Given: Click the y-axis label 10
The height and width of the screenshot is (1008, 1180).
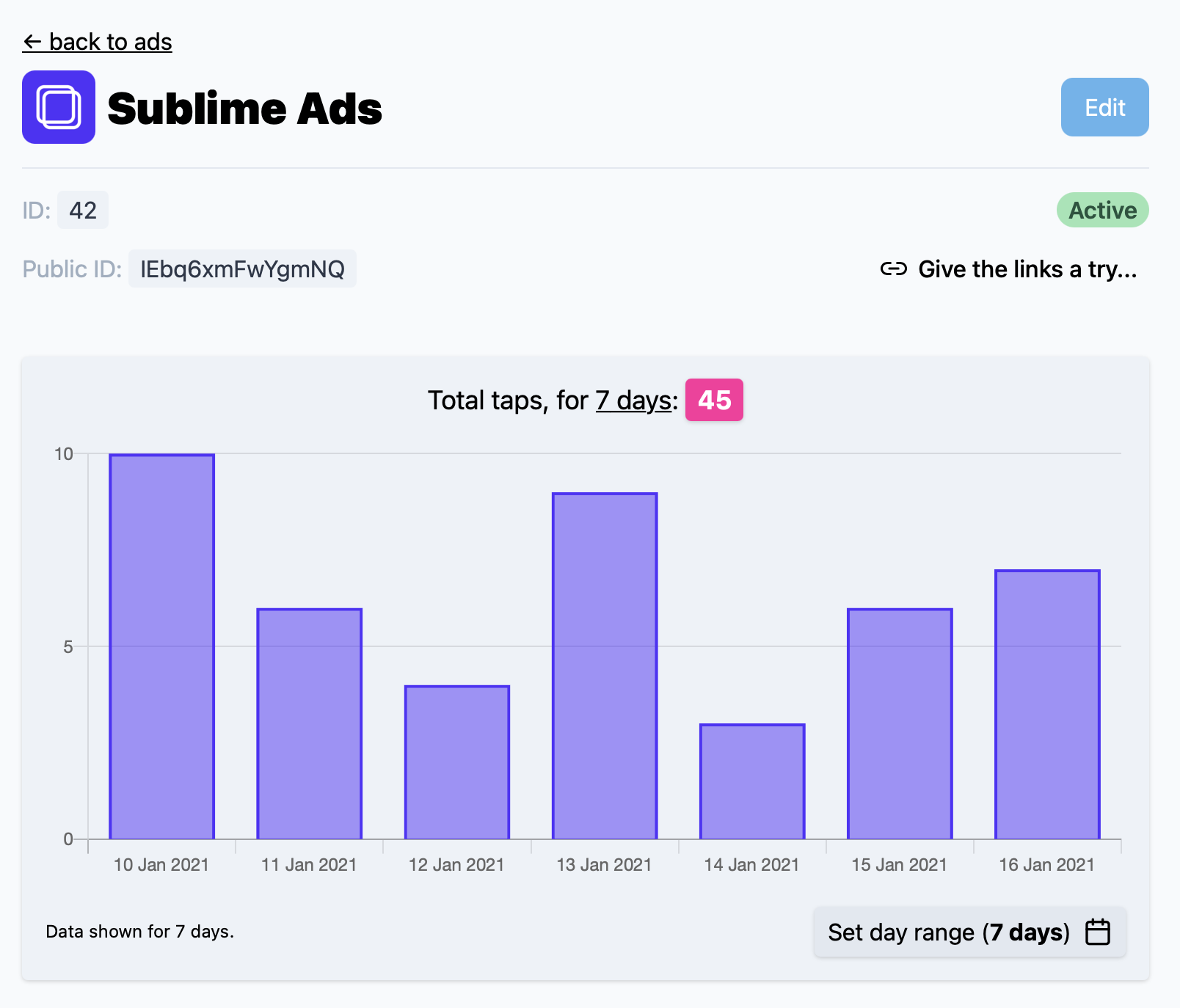Looking at the screenshot, I should point(64,454).
